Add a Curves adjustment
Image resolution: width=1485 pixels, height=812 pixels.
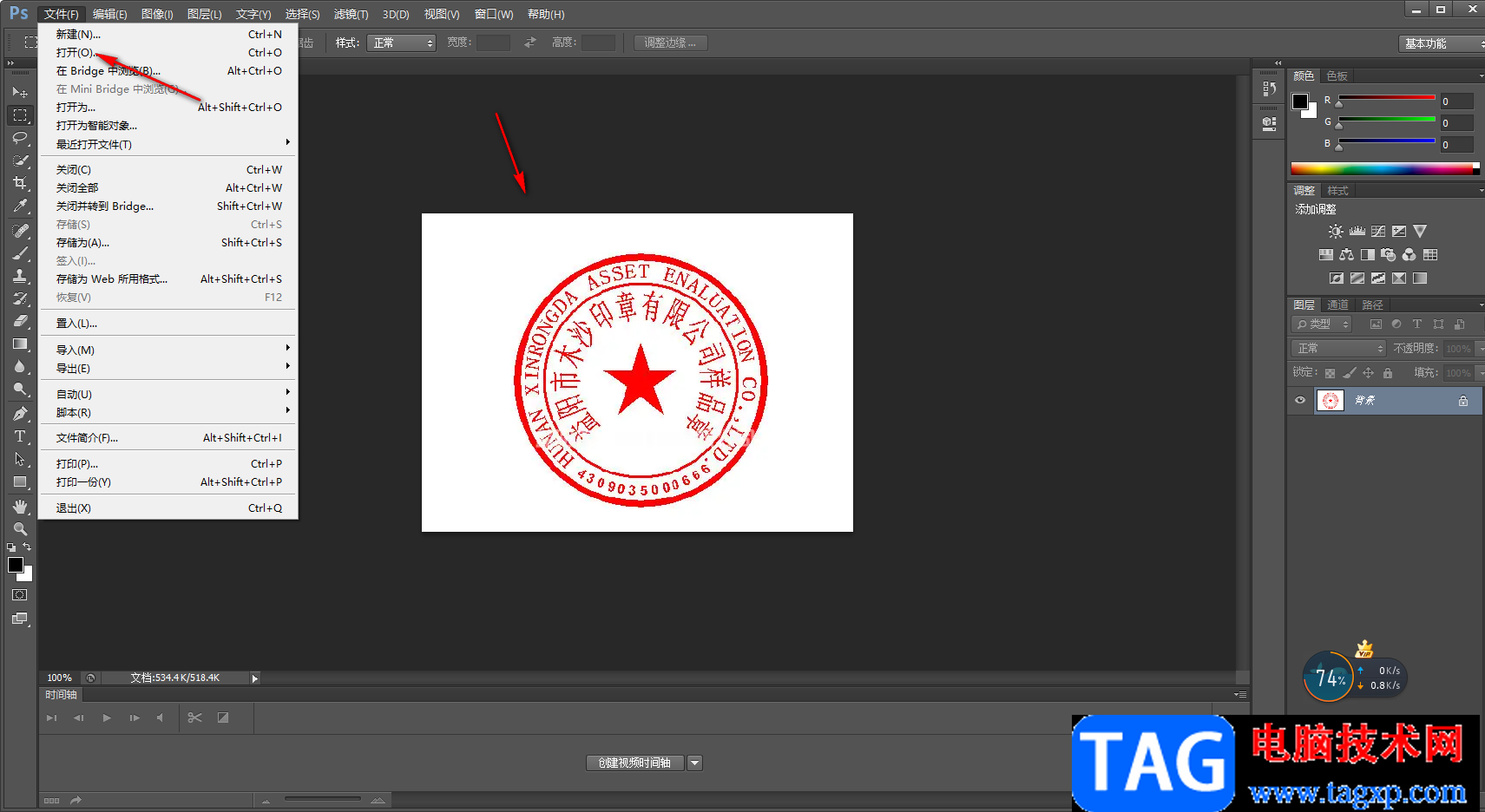tap(1378, 232)
